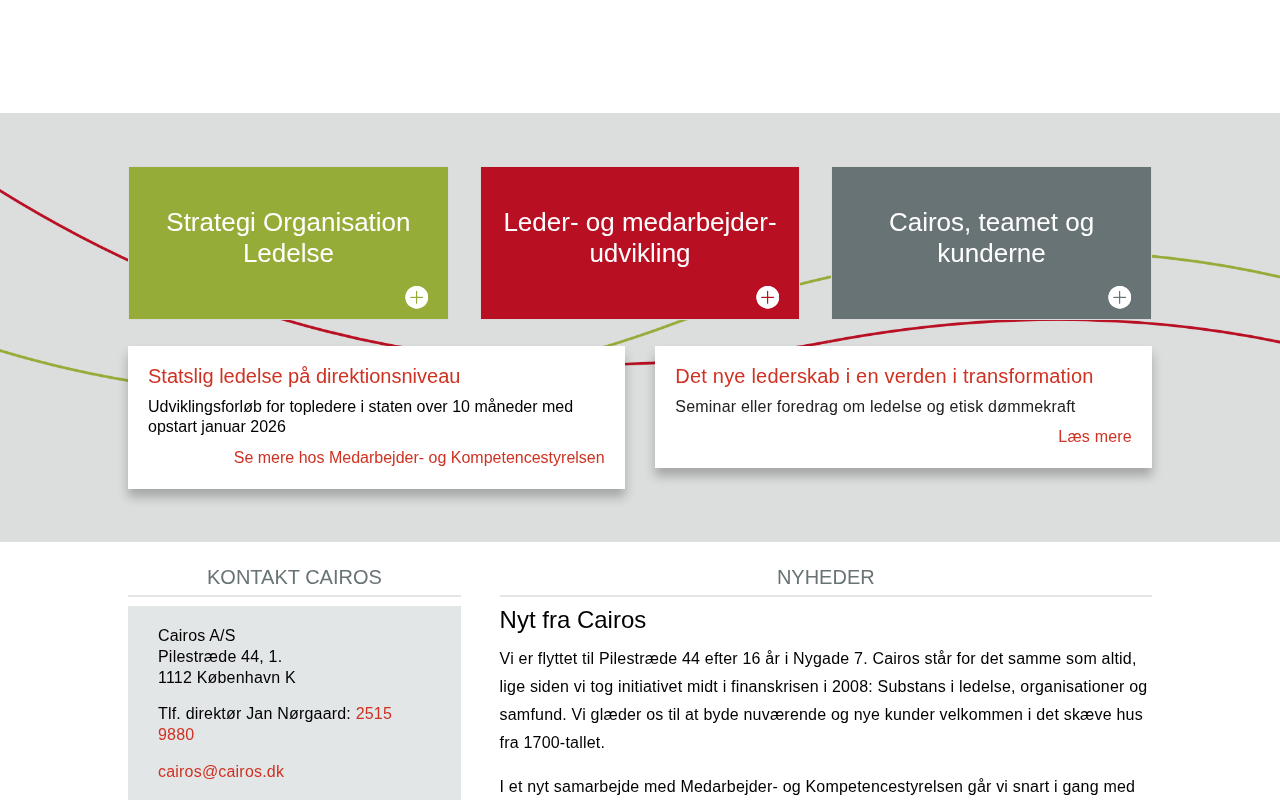
Task: Expand the Leder- og medarbejderudvikling plus icon
Action: [x=768, y=297]
